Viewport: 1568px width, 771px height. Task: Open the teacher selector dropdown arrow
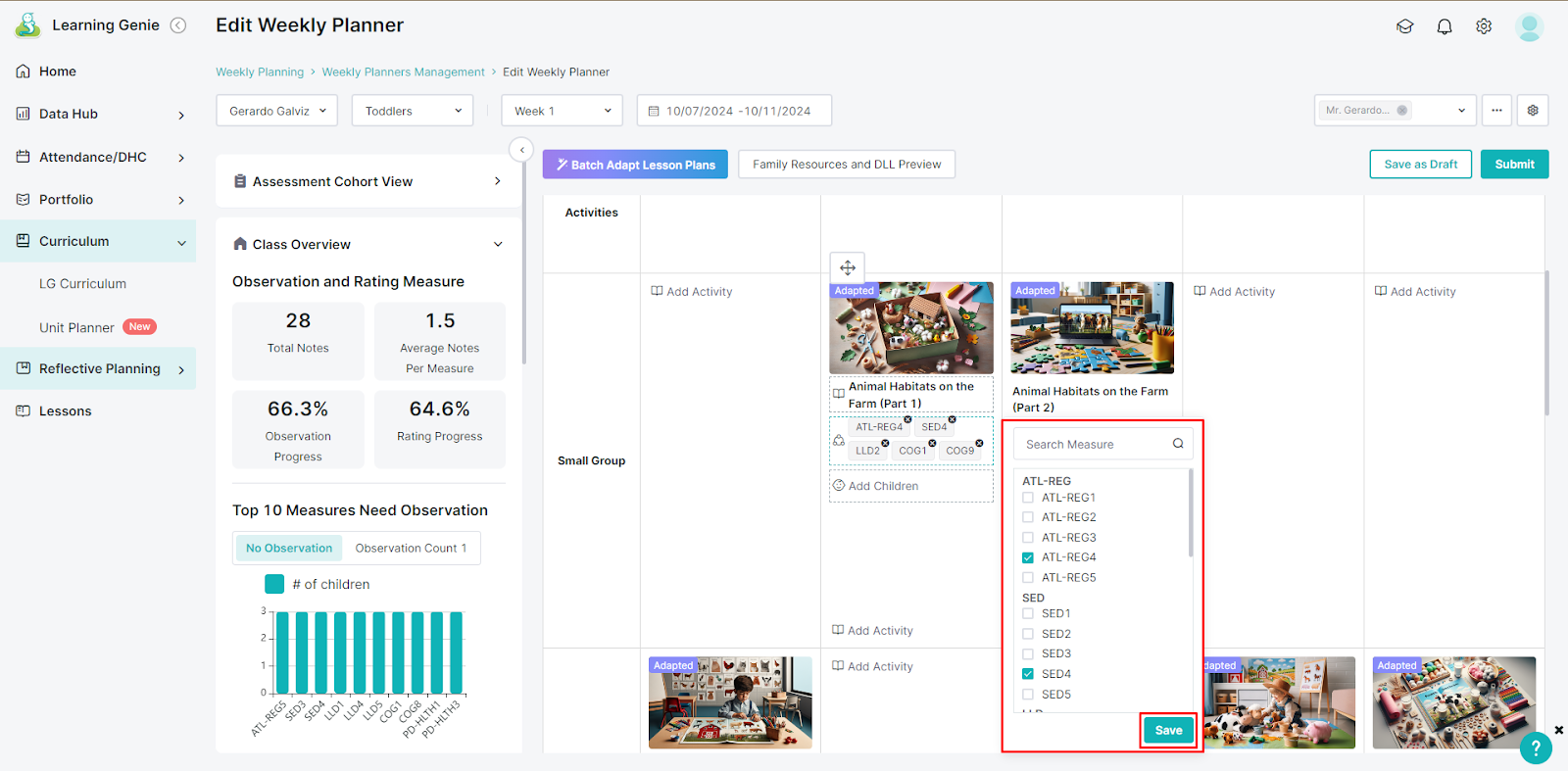coord(1461,111)
